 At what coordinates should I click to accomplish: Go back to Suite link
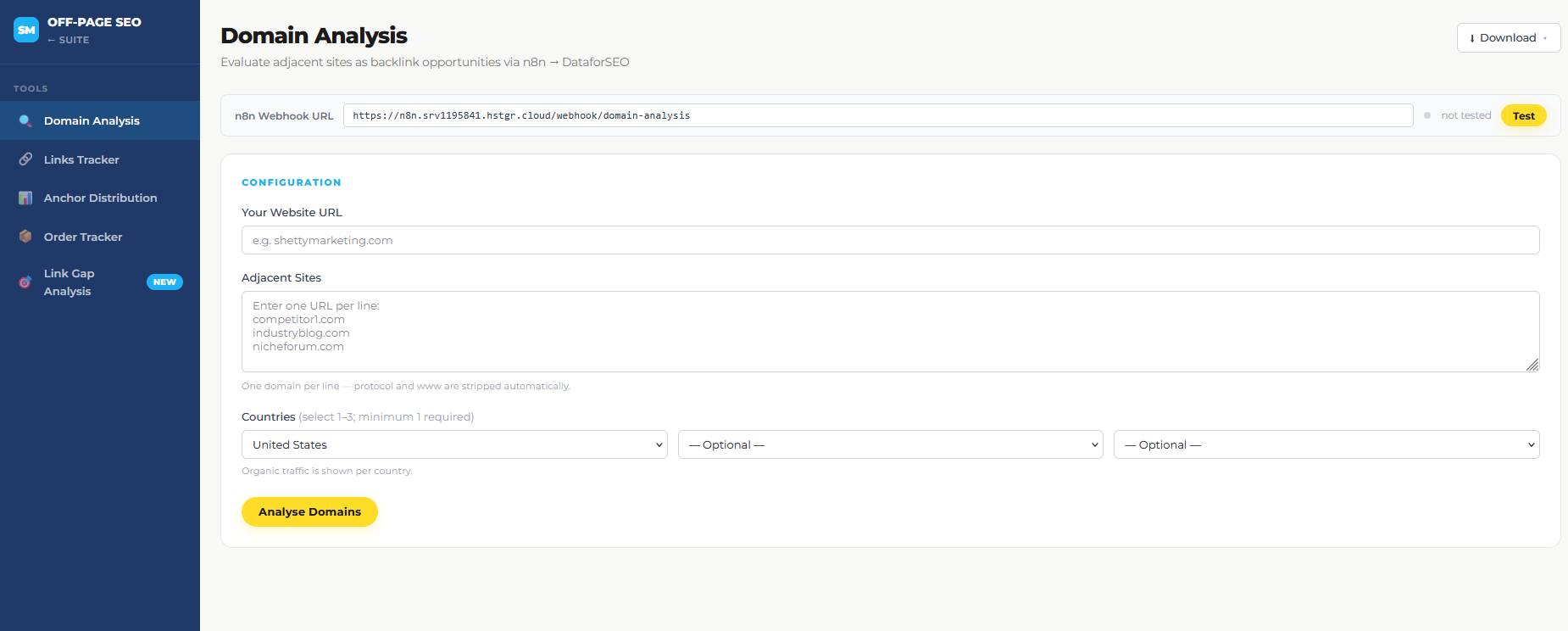pos(69,40)
